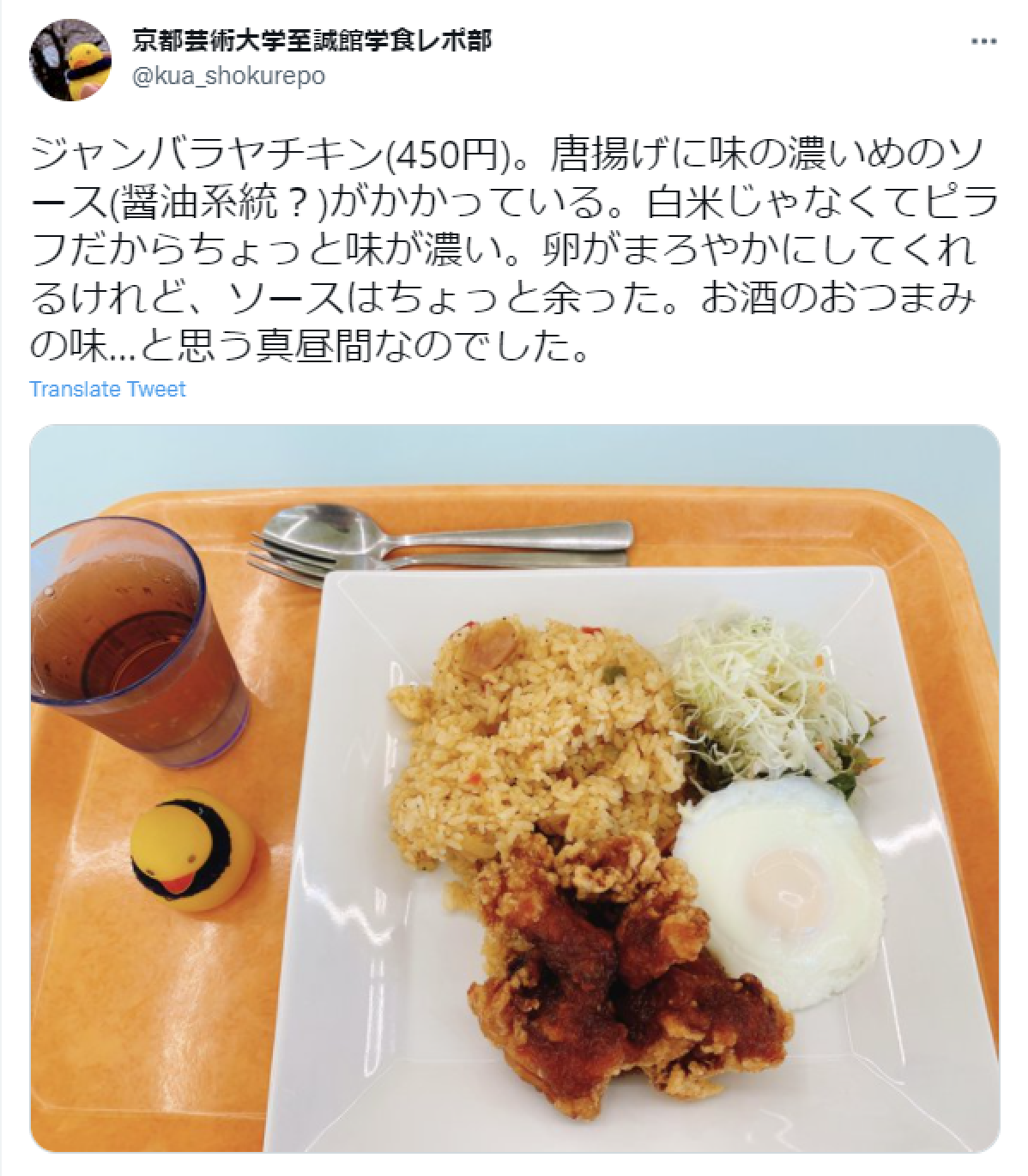Open the @kua_shokurepo handle link
Image resolution: width=1028 pixels, height=1176 pixels.
tap(228, 76)
